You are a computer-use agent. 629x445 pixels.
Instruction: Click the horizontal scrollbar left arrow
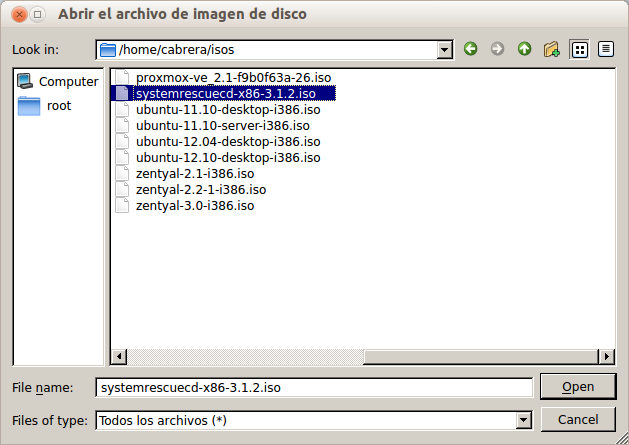[119, 356]
